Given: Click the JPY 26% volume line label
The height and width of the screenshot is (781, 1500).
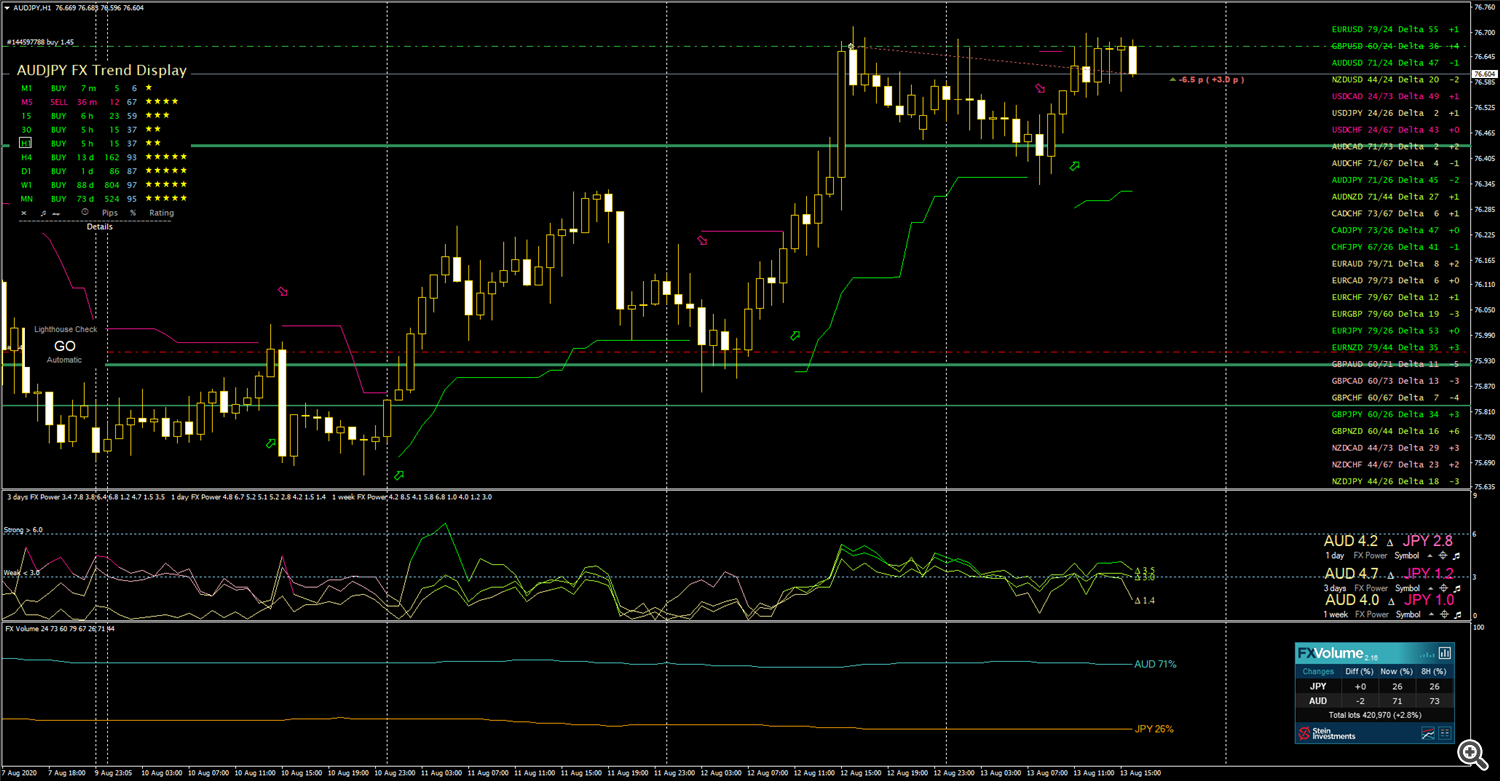Looking at the screenshot, I should tap(1154, 729).
